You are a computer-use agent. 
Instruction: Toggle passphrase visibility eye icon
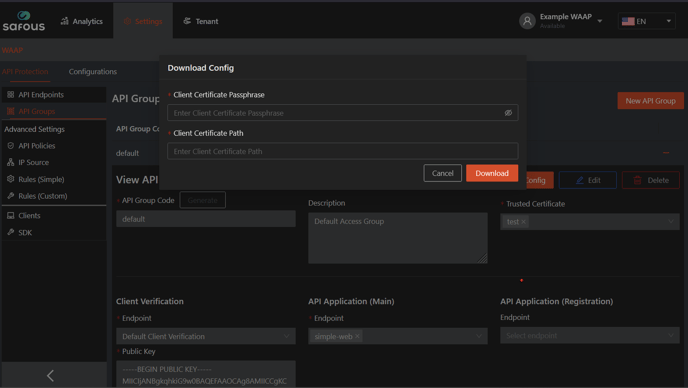point(508,113)
